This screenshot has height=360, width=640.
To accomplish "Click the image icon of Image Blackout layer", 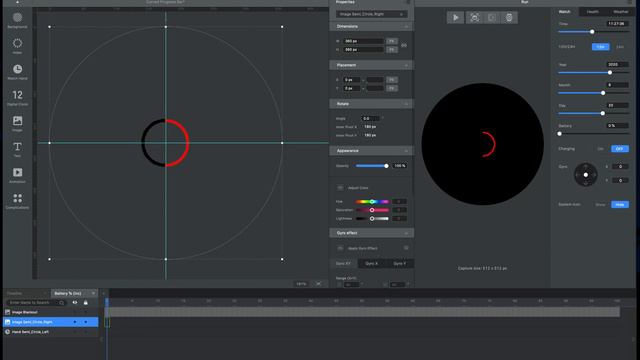I will pyautogui.click(x=7, y=312).
